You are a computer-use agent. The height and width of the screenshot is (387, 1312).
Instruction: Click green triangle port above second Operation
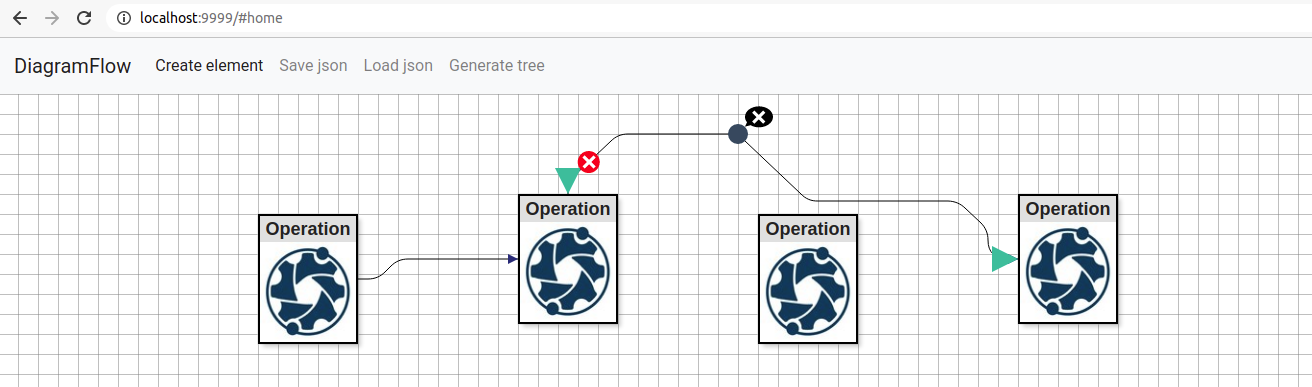[567, 180]
